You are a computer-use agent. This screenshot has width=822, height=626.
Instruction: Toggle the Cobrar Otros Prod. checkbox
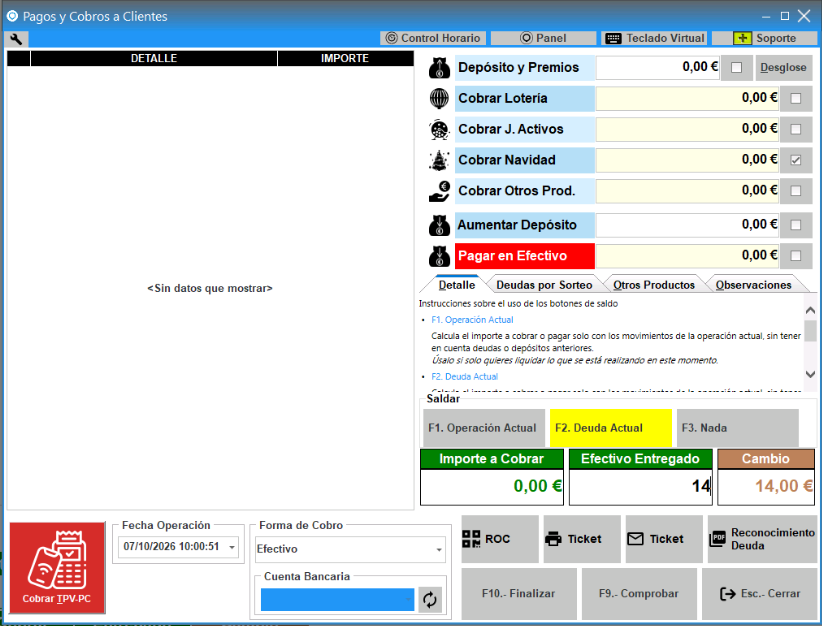(796, 191)
